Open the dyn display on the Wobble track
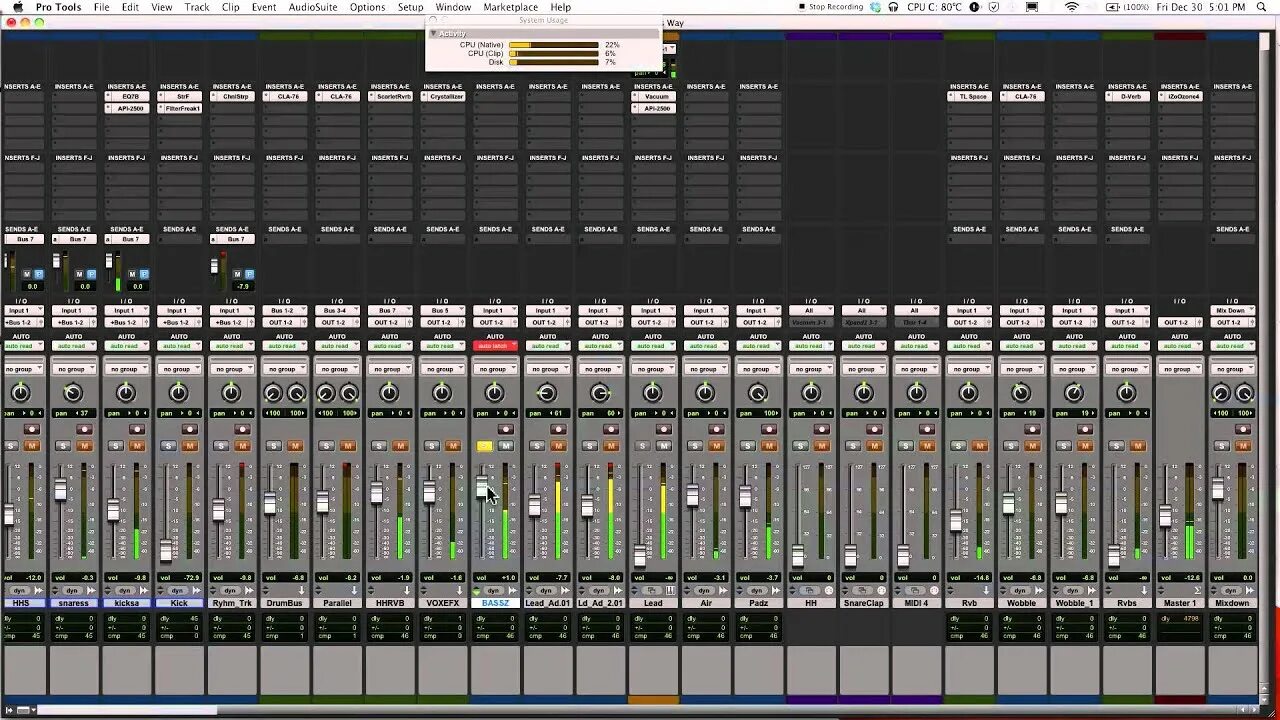Image resolution: width=1280 pixels, height=720 pixels. (x=1021, y=590)
